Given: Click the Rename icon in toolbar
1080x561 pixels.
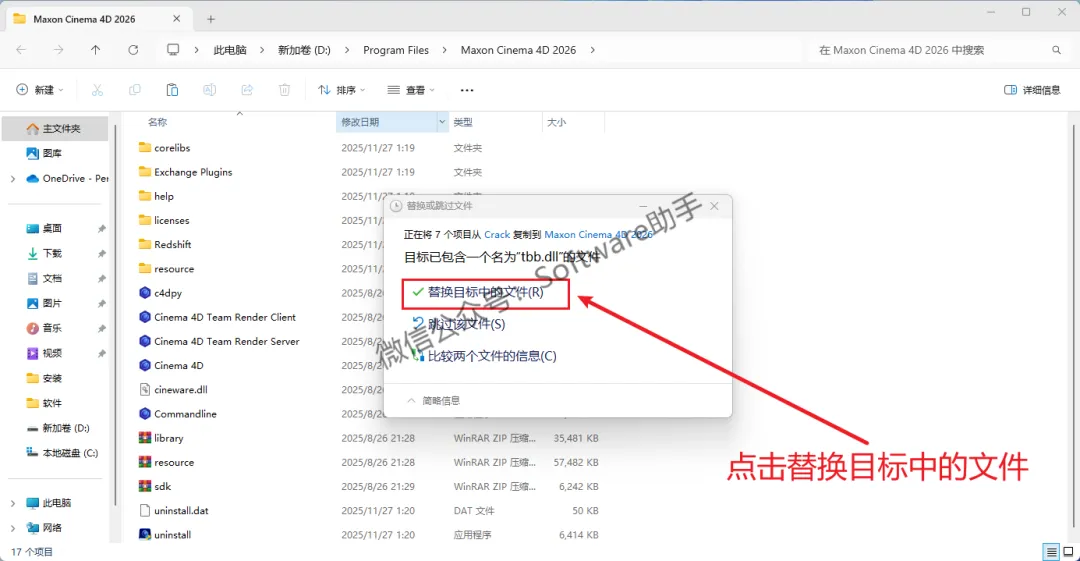Looking at the screenshot, I should pos(209,90).
